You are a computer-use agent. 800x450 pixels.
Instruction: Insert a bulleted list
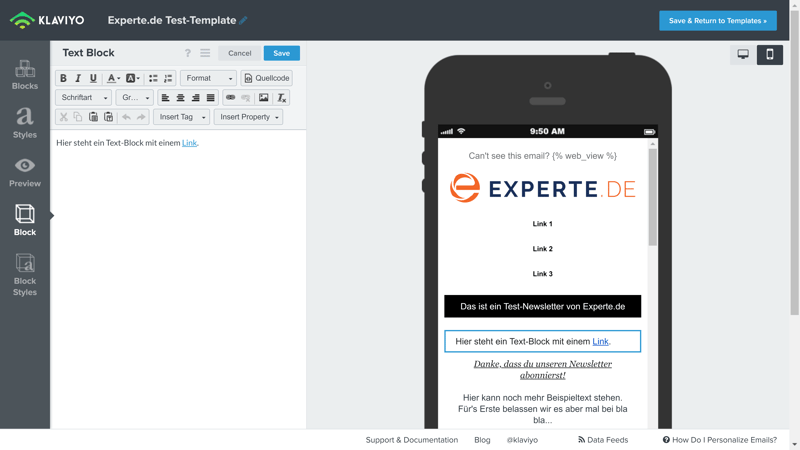pyautogui.click(x=153, y=78)
